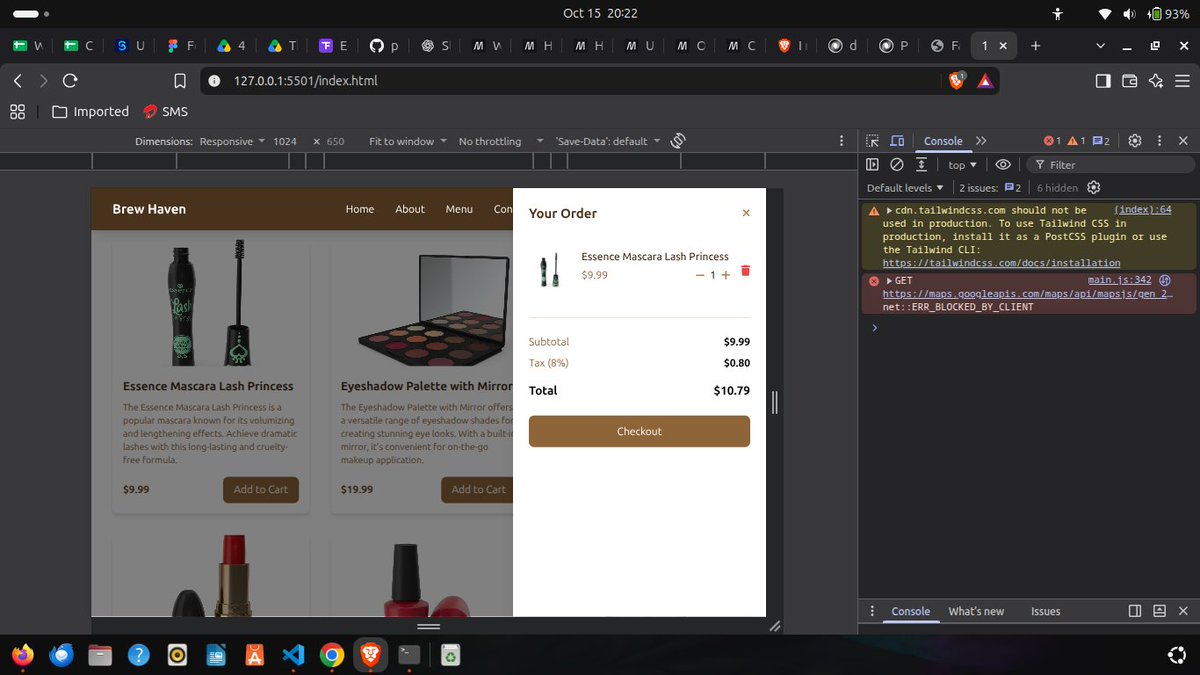
Task: Open the Save-Data default dropdown
Action: click(608, 141)
